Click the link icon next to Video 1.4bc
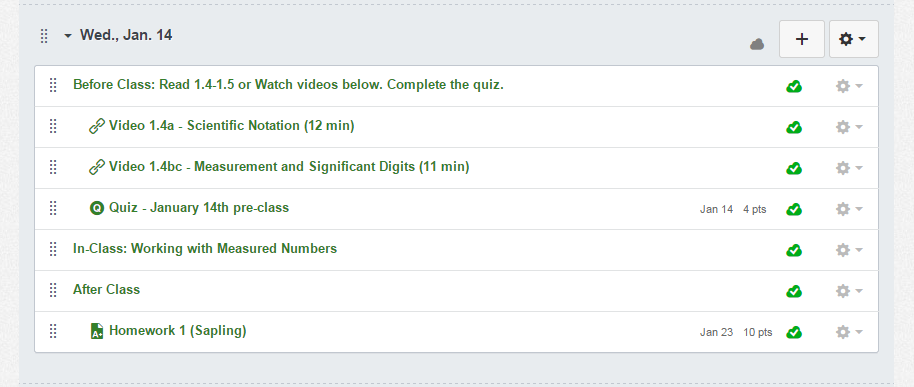 97,167
